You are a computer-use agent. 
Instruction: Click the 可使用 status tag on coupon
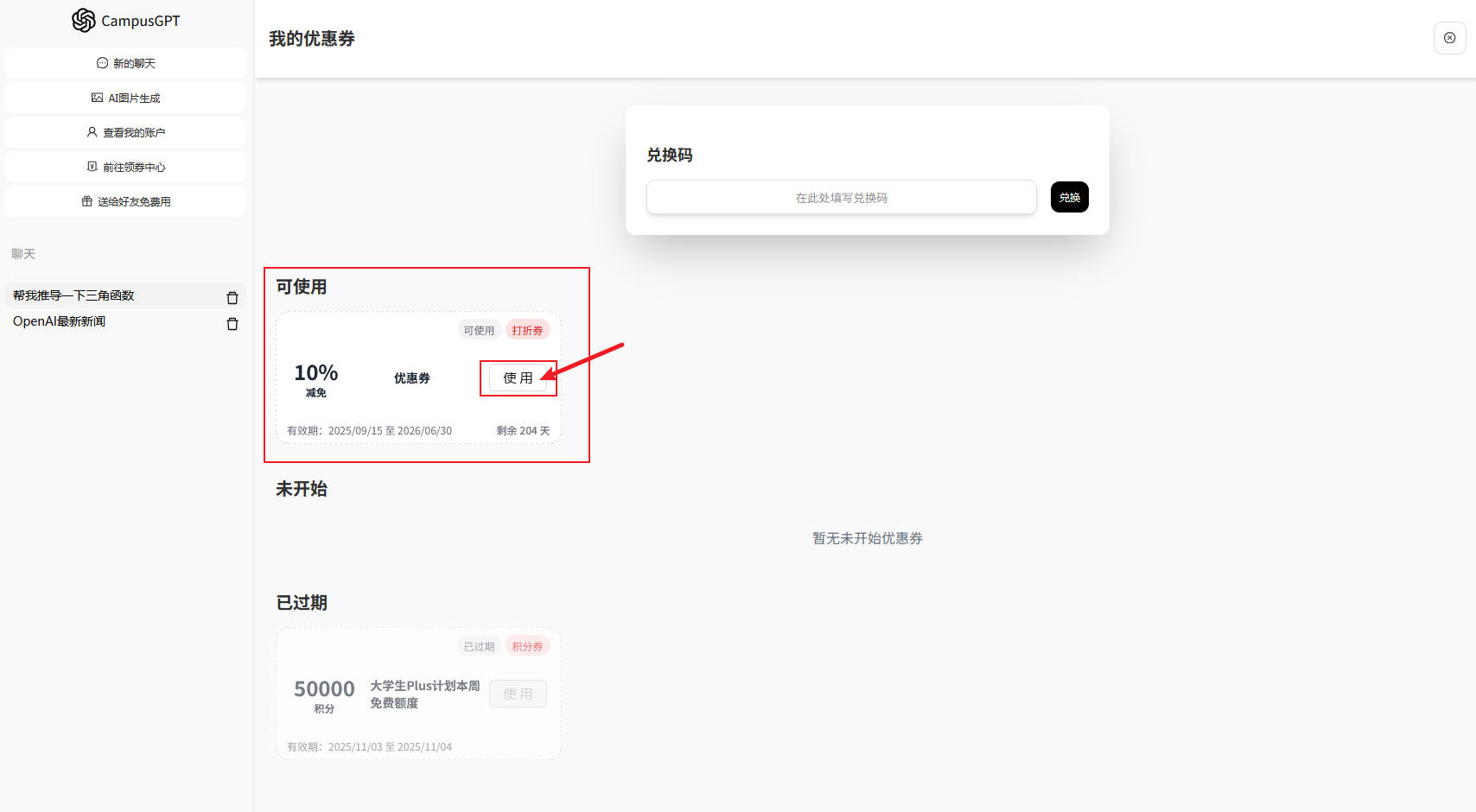(x=479, y=330)
